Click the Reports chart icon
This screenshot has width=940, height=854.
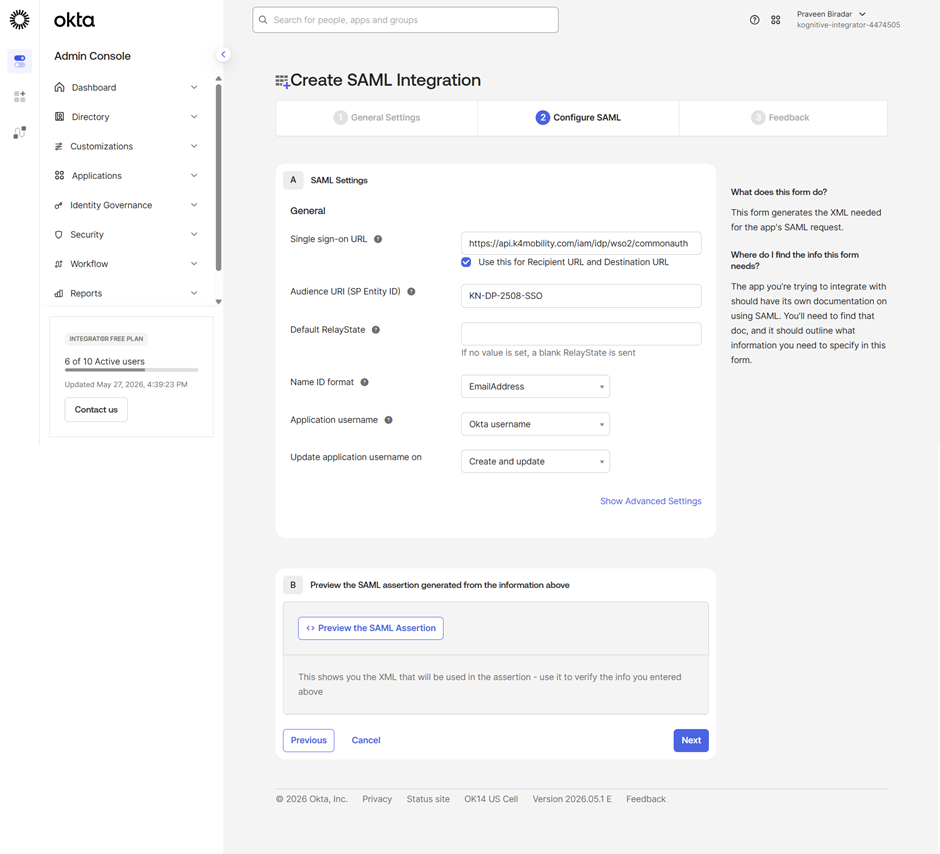(x=58, y=294)
